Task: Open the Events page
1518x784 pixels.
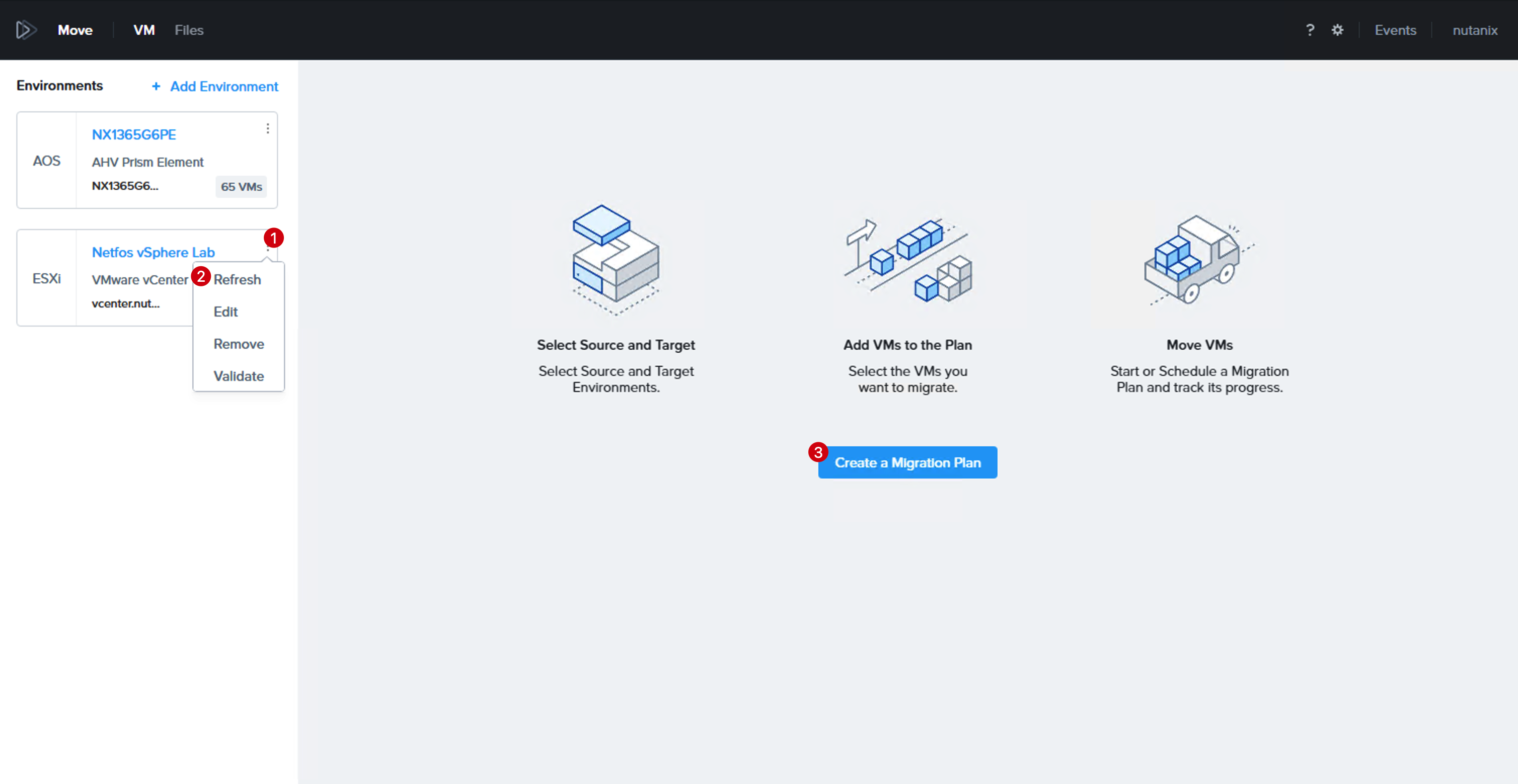Action: point(1395,30)
